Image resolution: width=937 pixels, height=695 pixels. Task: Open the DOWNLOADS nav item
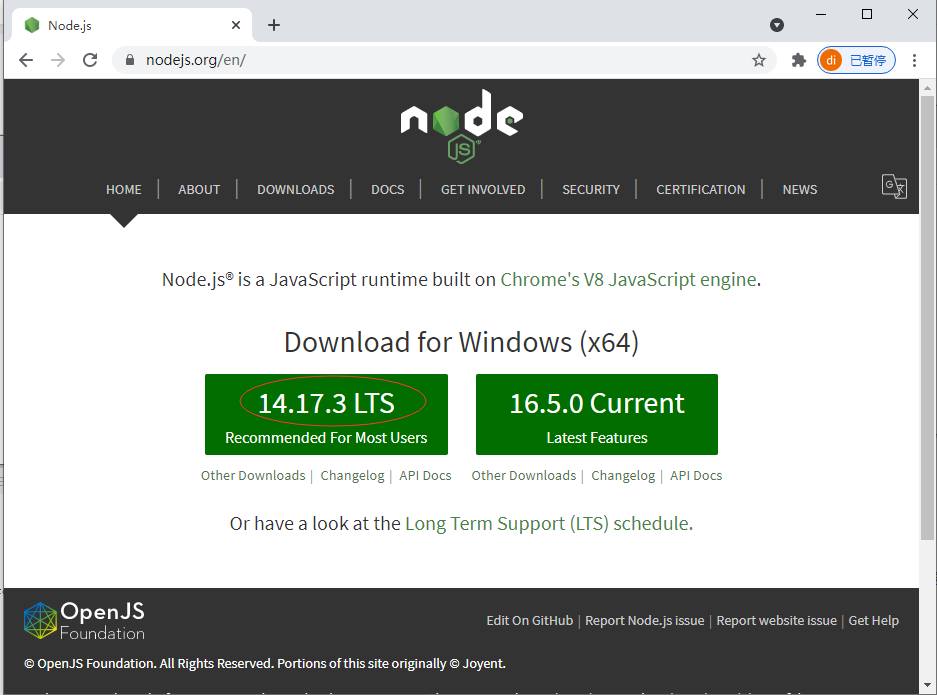(296, 189)
